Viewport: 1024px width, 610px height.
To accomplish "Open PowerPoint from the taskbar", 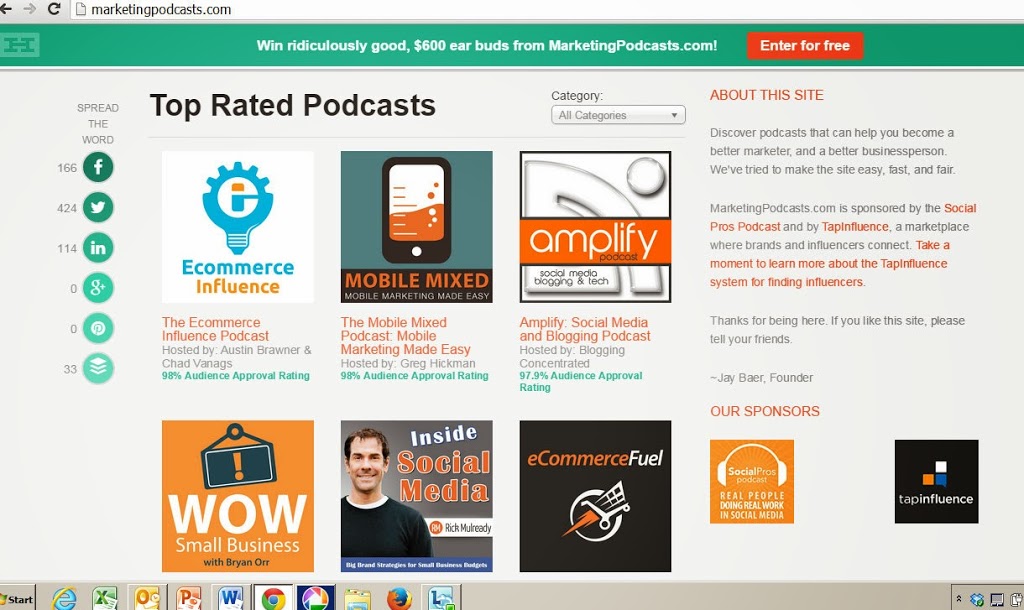I will (189, 598).
